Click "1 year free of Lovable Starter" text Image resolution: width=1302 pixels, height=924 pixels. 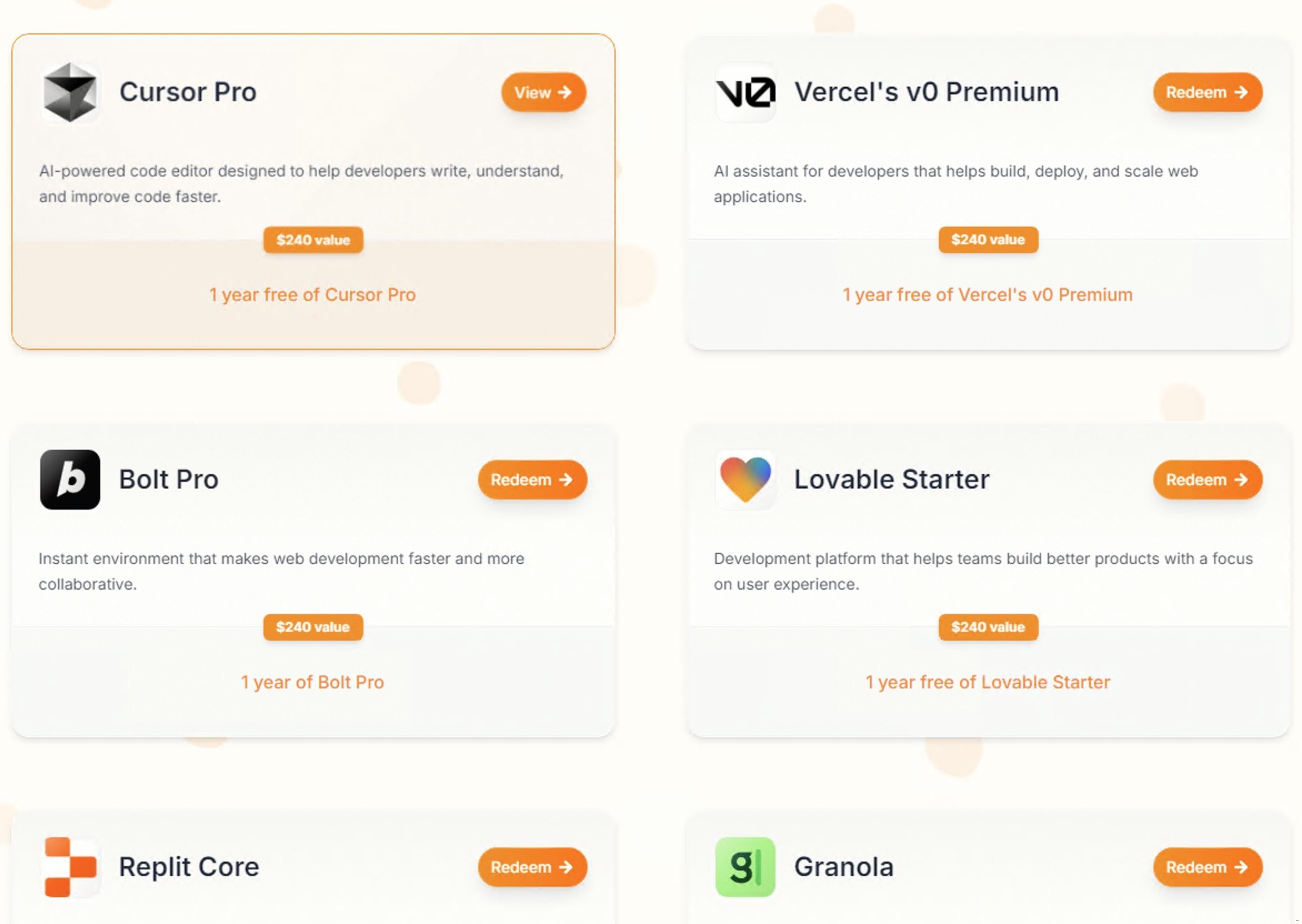coord(987,682)
